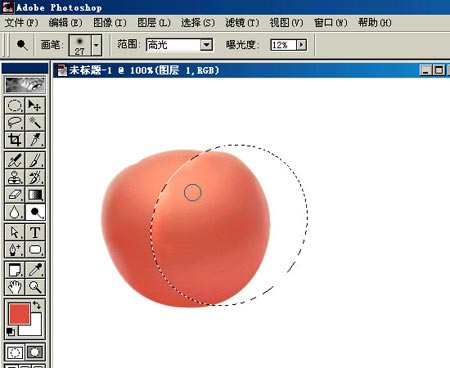Image resolution: width=450 pixels, height=368 pixels.
Task: Open the 图像(I) menu
Action: pos(110,23)
